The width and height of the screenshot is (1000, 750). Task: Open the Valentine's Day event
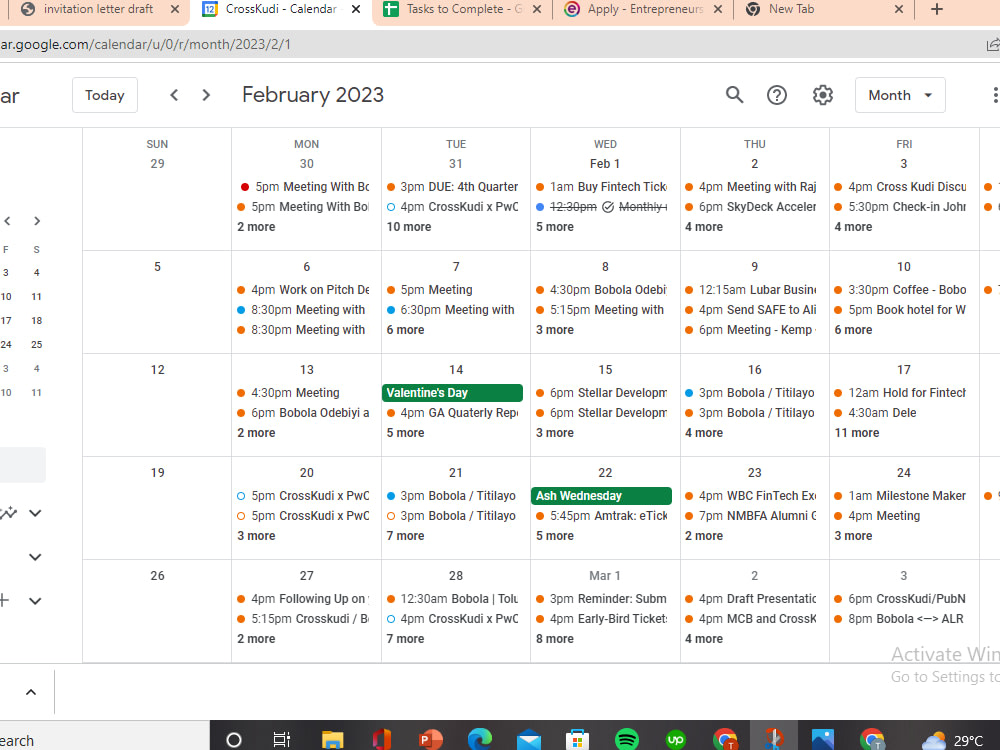452,393
